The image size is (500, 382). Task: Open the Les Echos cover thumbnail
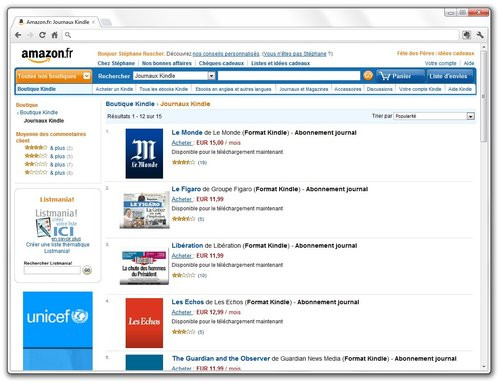(x=144, y=323)
